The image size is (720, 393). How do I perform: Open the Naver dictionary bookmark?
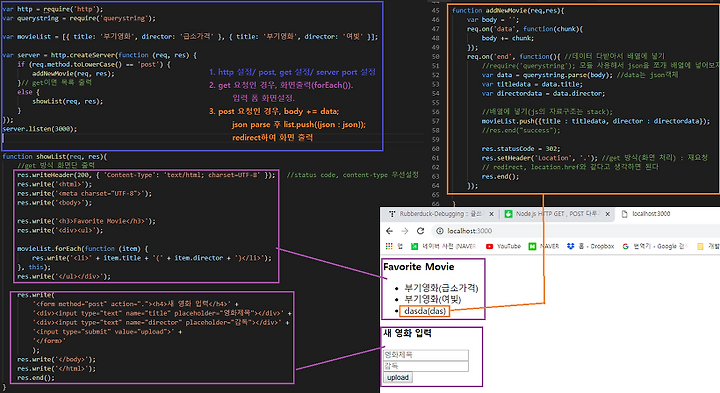click(x=443, y=246)
